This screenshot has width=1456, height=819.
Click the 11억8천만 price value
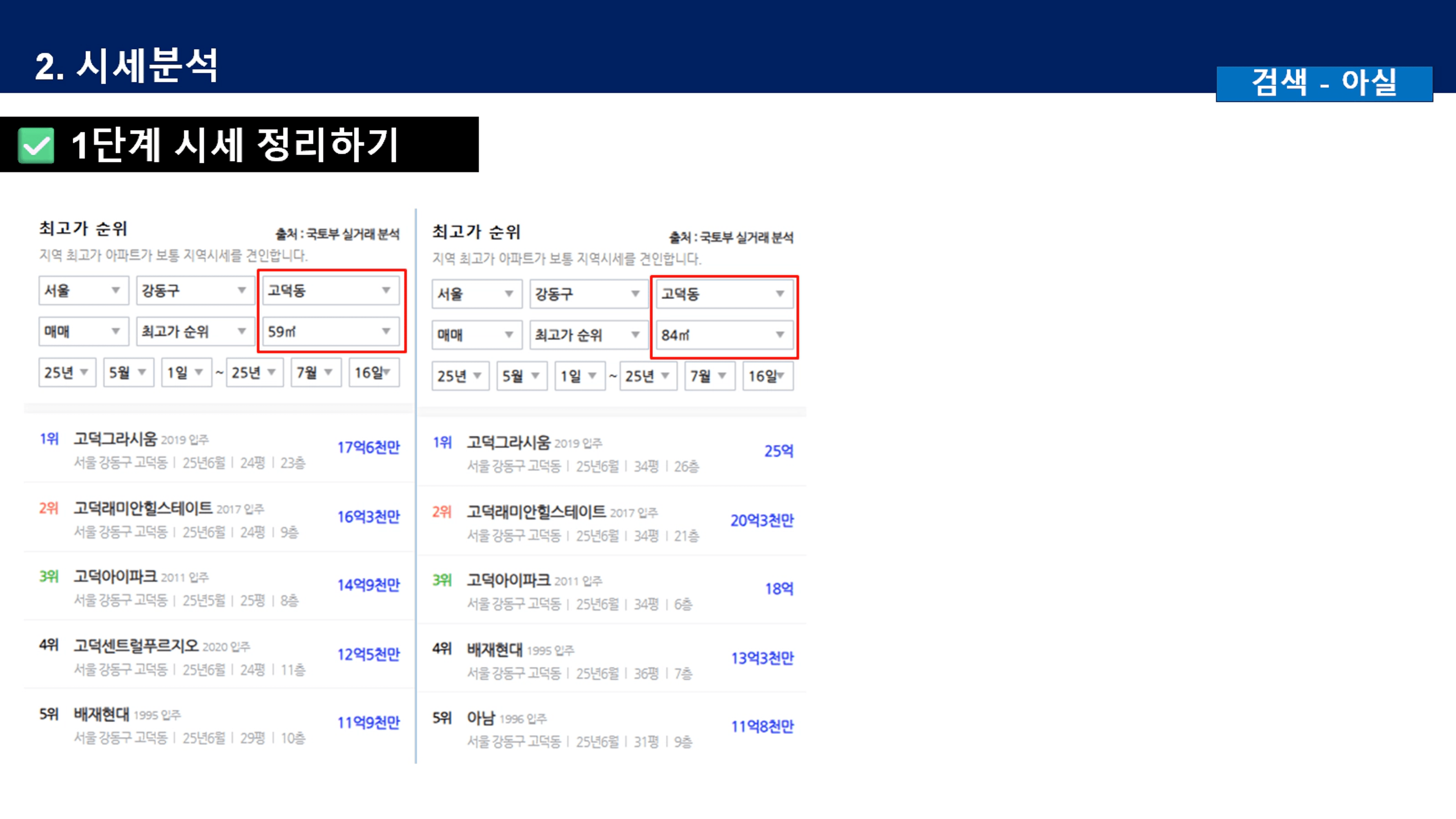(762, 726)
